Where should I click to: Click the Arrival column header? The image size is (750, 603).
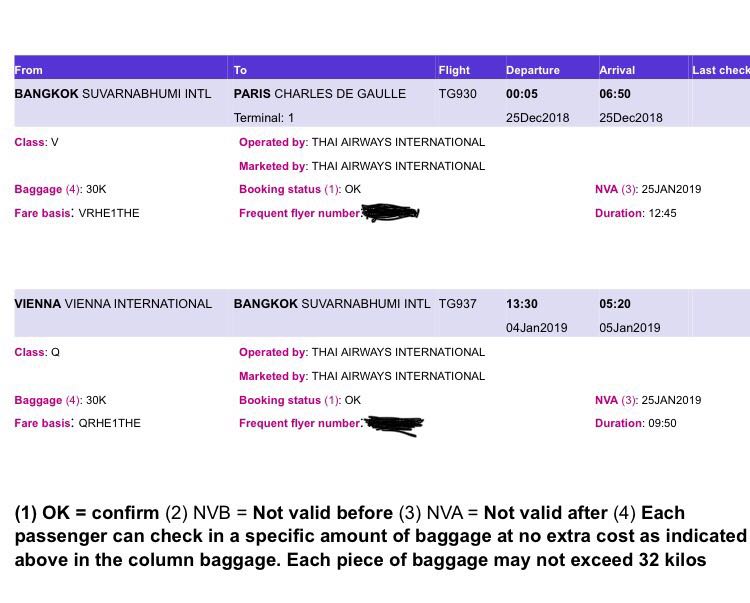click(x=617, y=70)
